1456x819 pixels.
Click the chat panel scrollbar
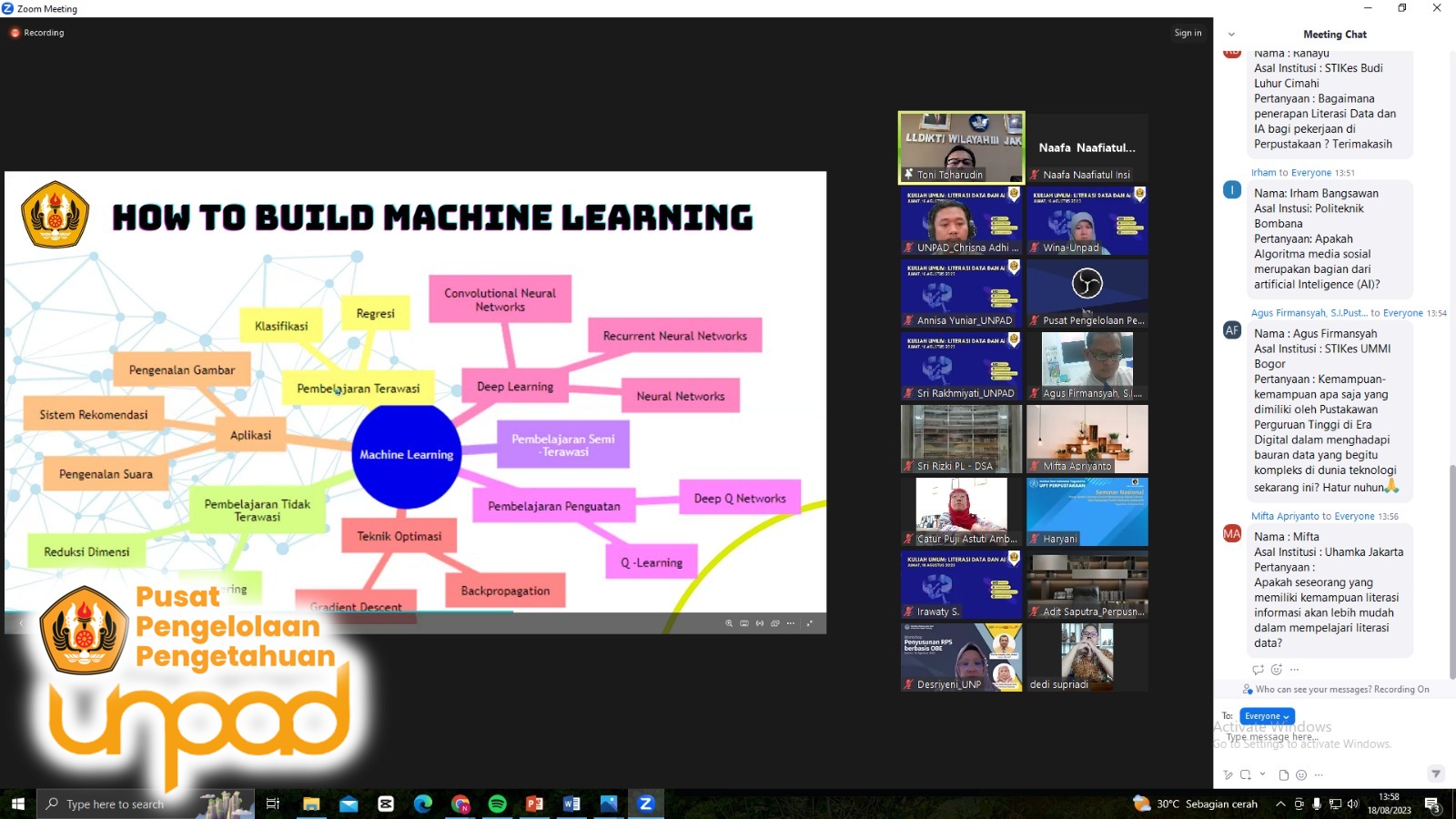coord(1451,571)
